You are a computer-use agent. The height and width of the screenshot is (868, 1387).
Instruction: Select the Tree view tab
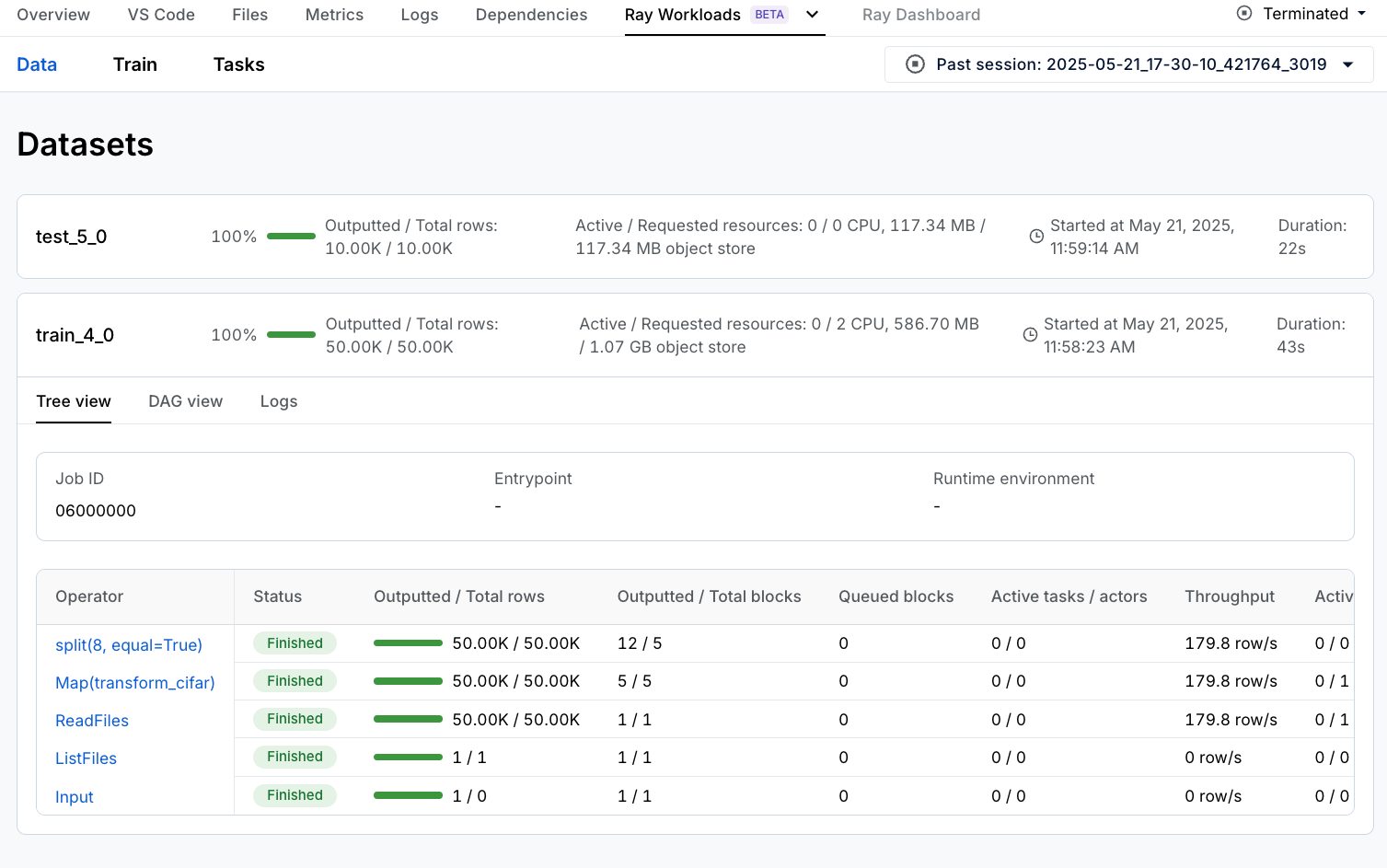[74, 401]
